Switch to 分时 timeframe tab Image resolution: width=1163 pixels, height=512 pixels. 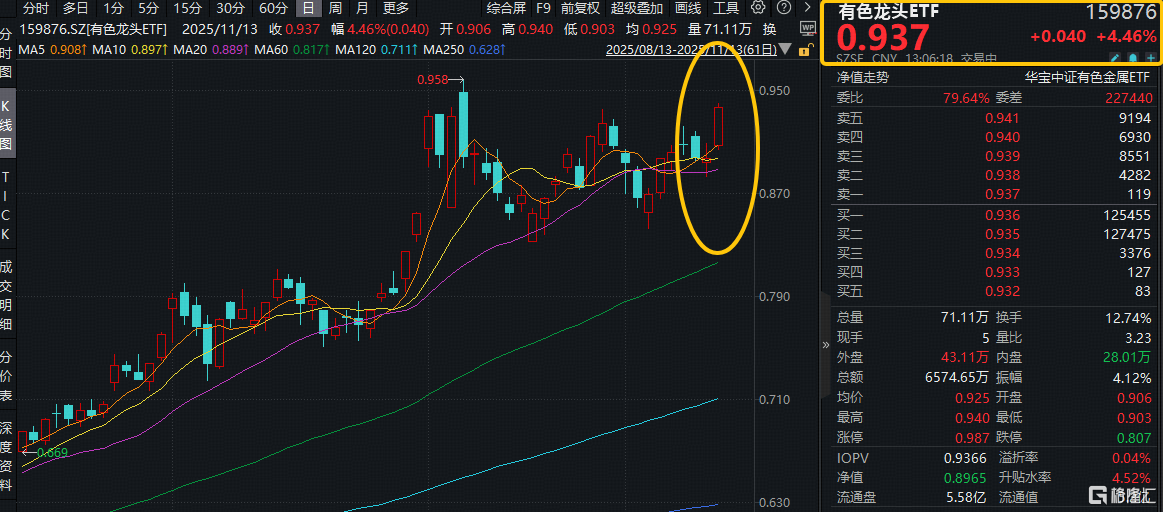[x=36, y=8]
